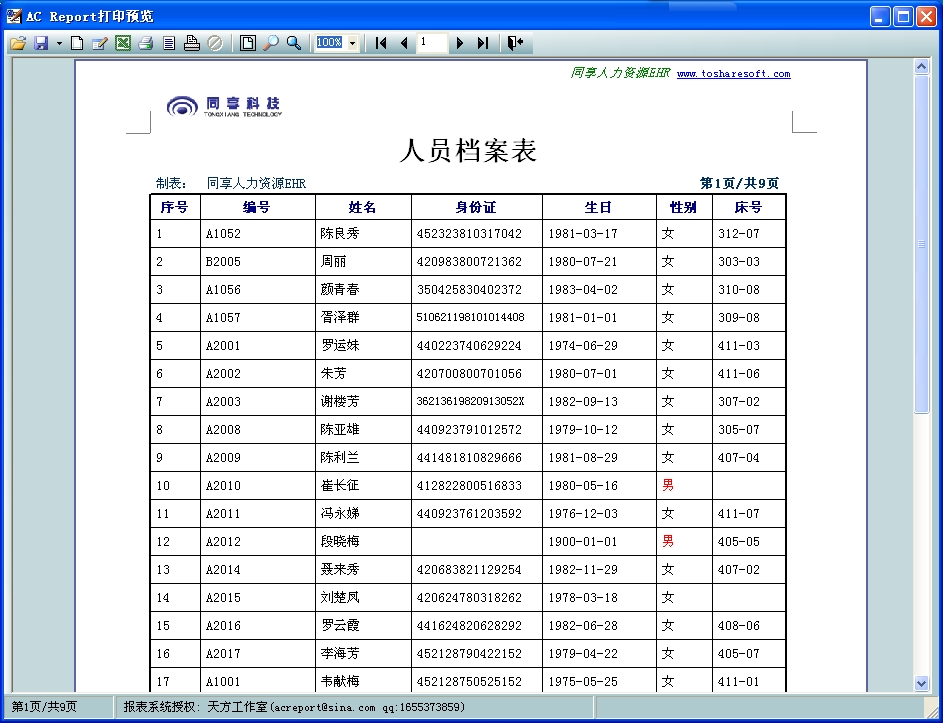Jump to the first page

point(380,43)
